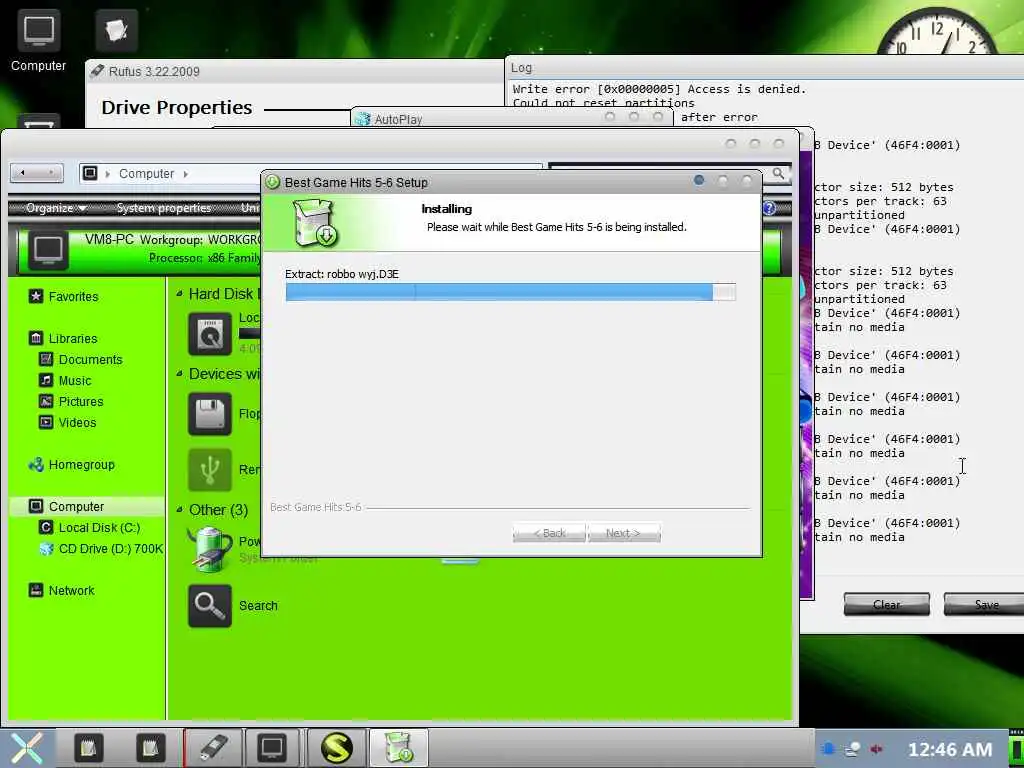Select Pictures library
Image resolution: width=1024 pixels, height=768 pixels.
pos(80,401)
